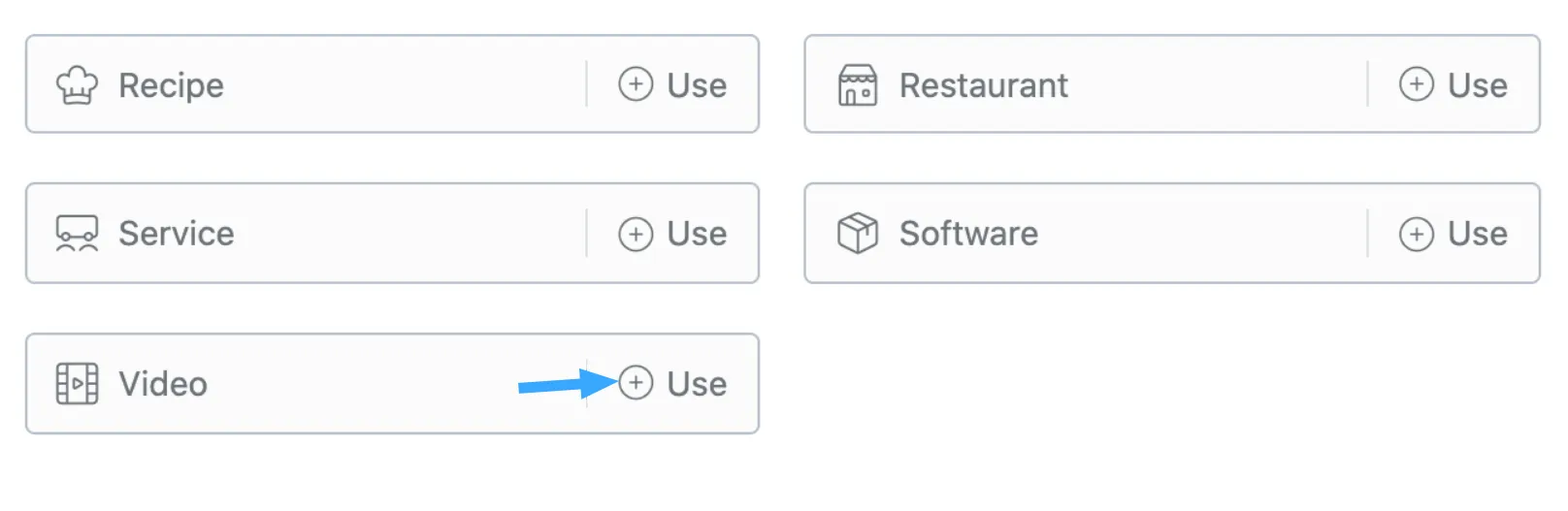Click the Service schema icon
The height and width of the screenshot is (511, 1568).
[77, 234]
